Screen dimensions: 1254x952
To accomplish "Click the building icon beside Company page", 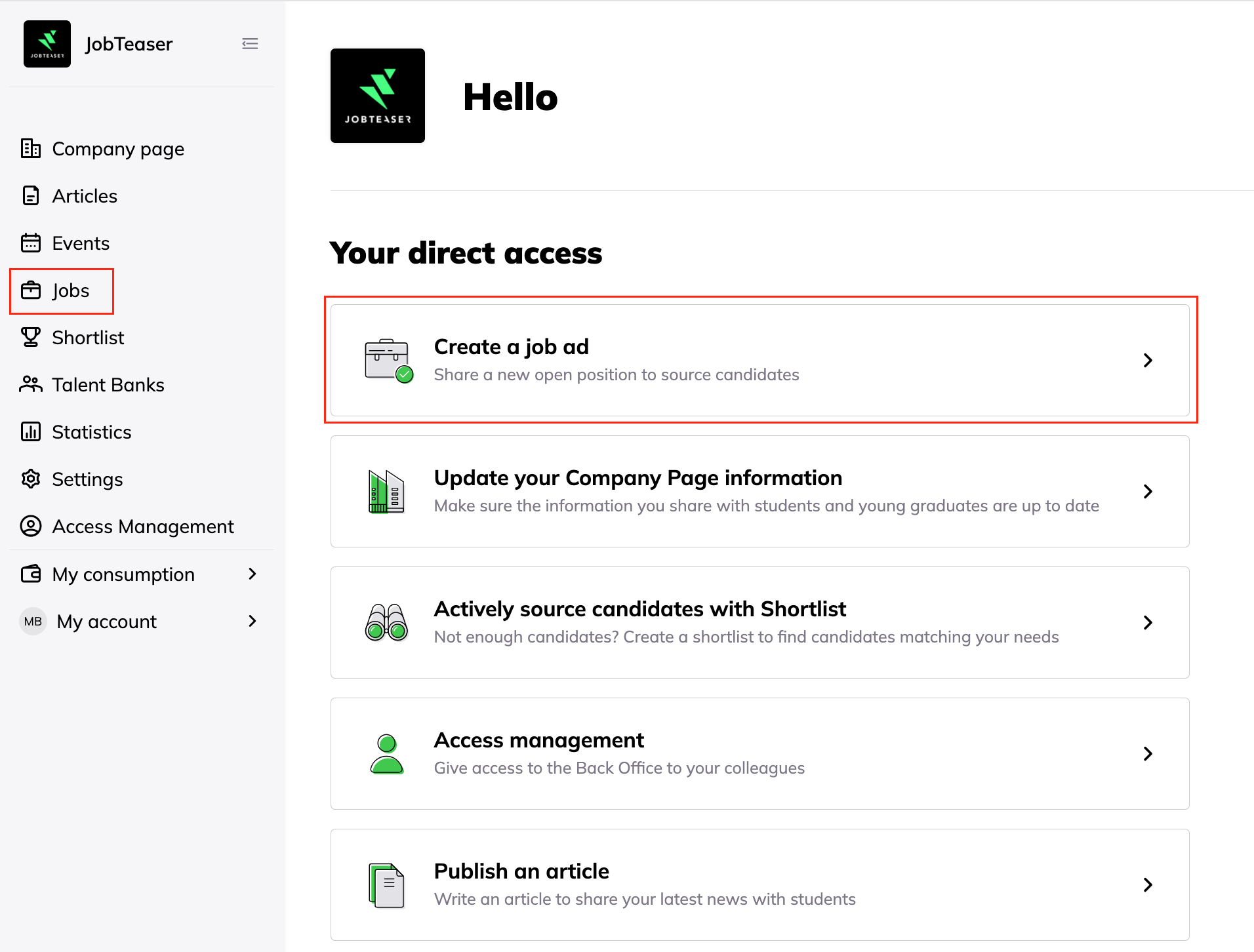I will 31,149.
